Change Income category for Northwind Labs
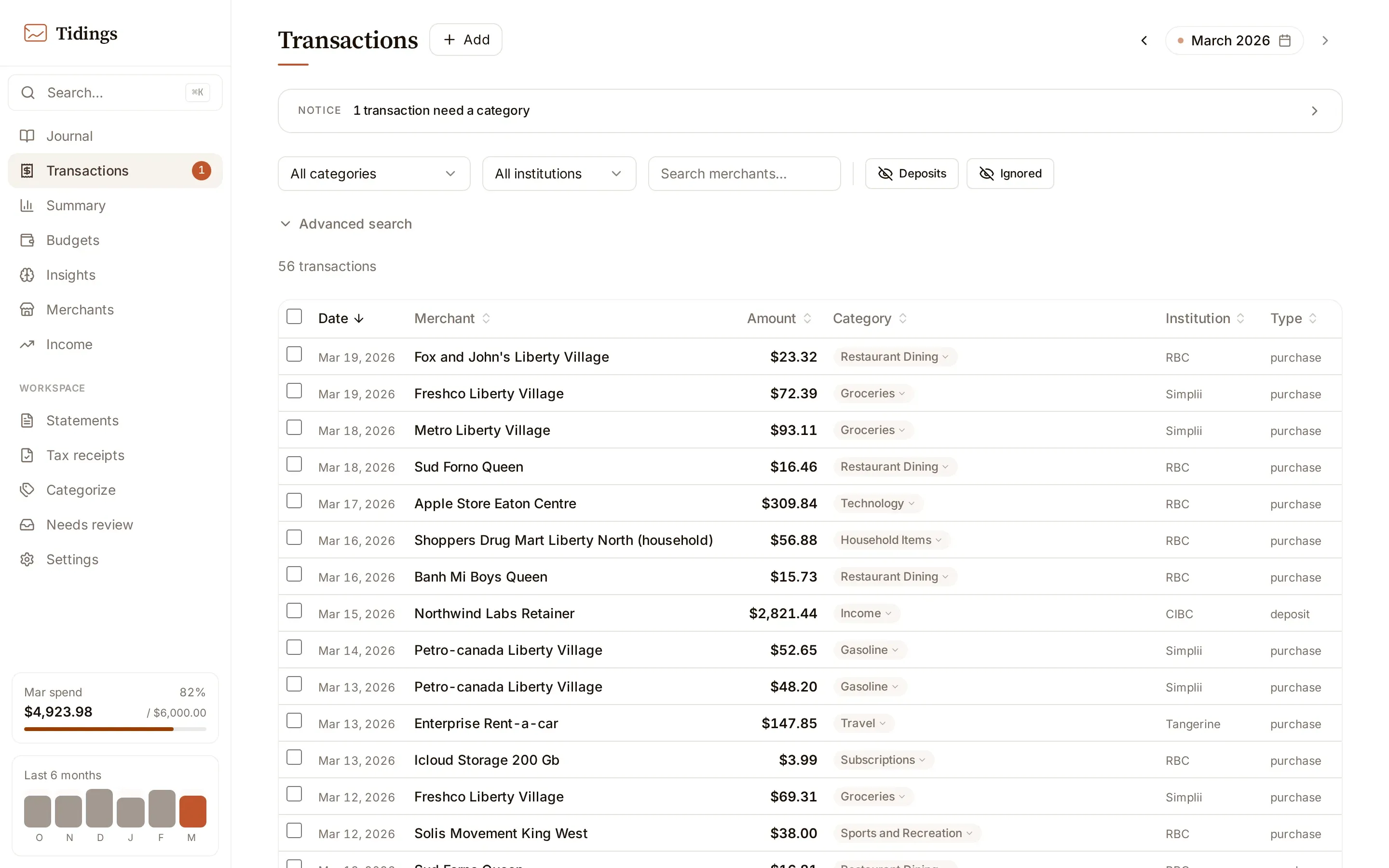The width and height of the screenshot is (1389, 868). coord(866,613)
